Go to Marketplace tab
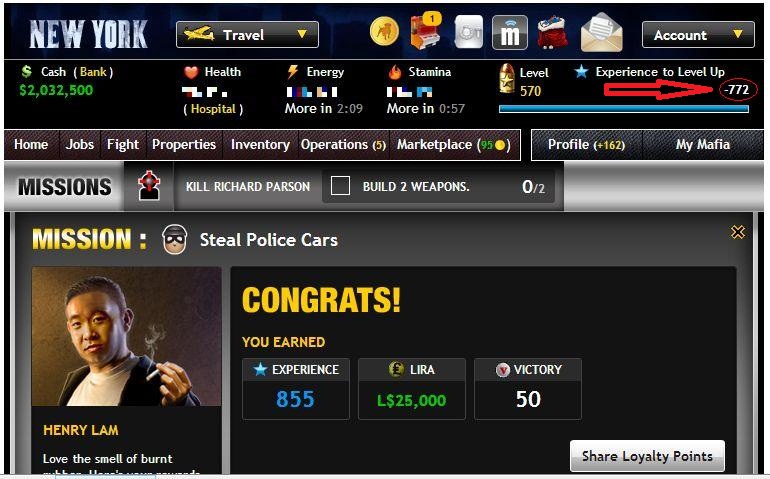Image resolution: width=770 pixels, height=479 pixels. tap(454, 144)
